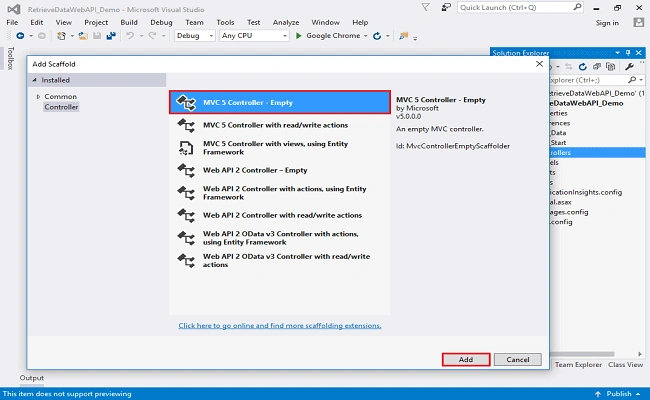The image size is (650, 400).
Task: Pin the Solution Explorer panel
Action: (628, 53)
